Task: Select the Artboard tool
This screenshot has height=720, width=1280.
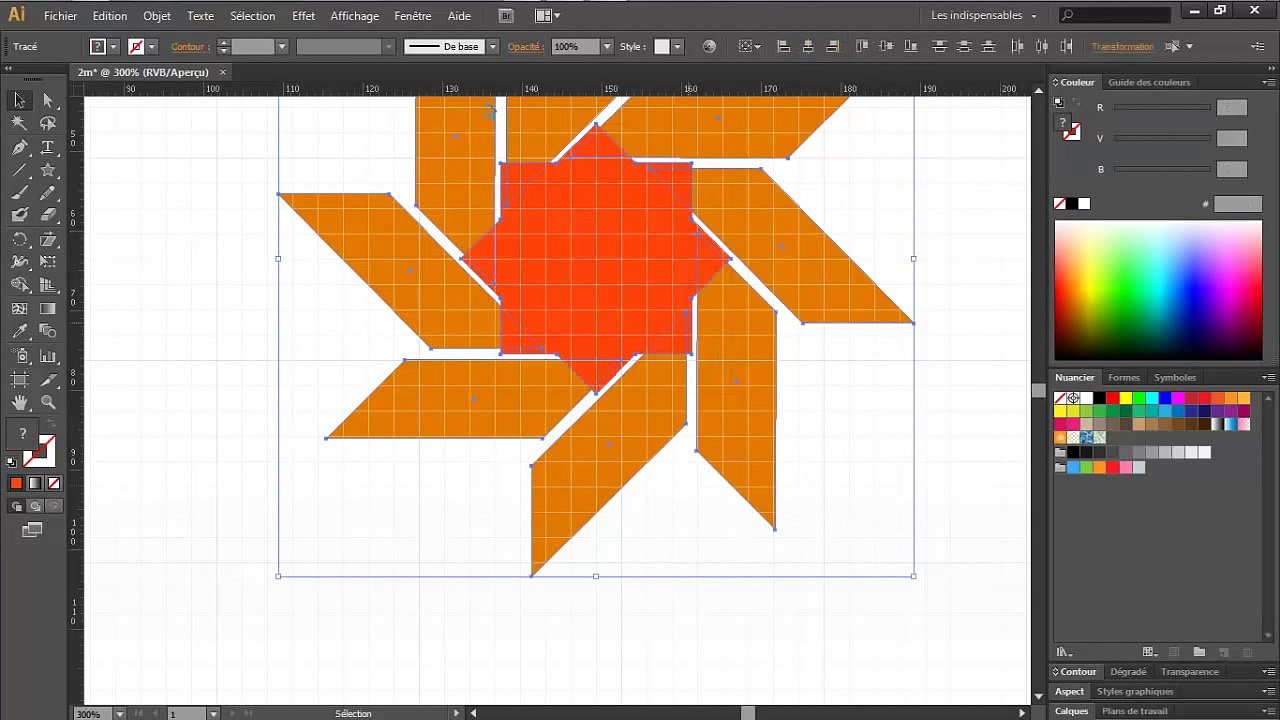Action: click(x=19, y=379)
